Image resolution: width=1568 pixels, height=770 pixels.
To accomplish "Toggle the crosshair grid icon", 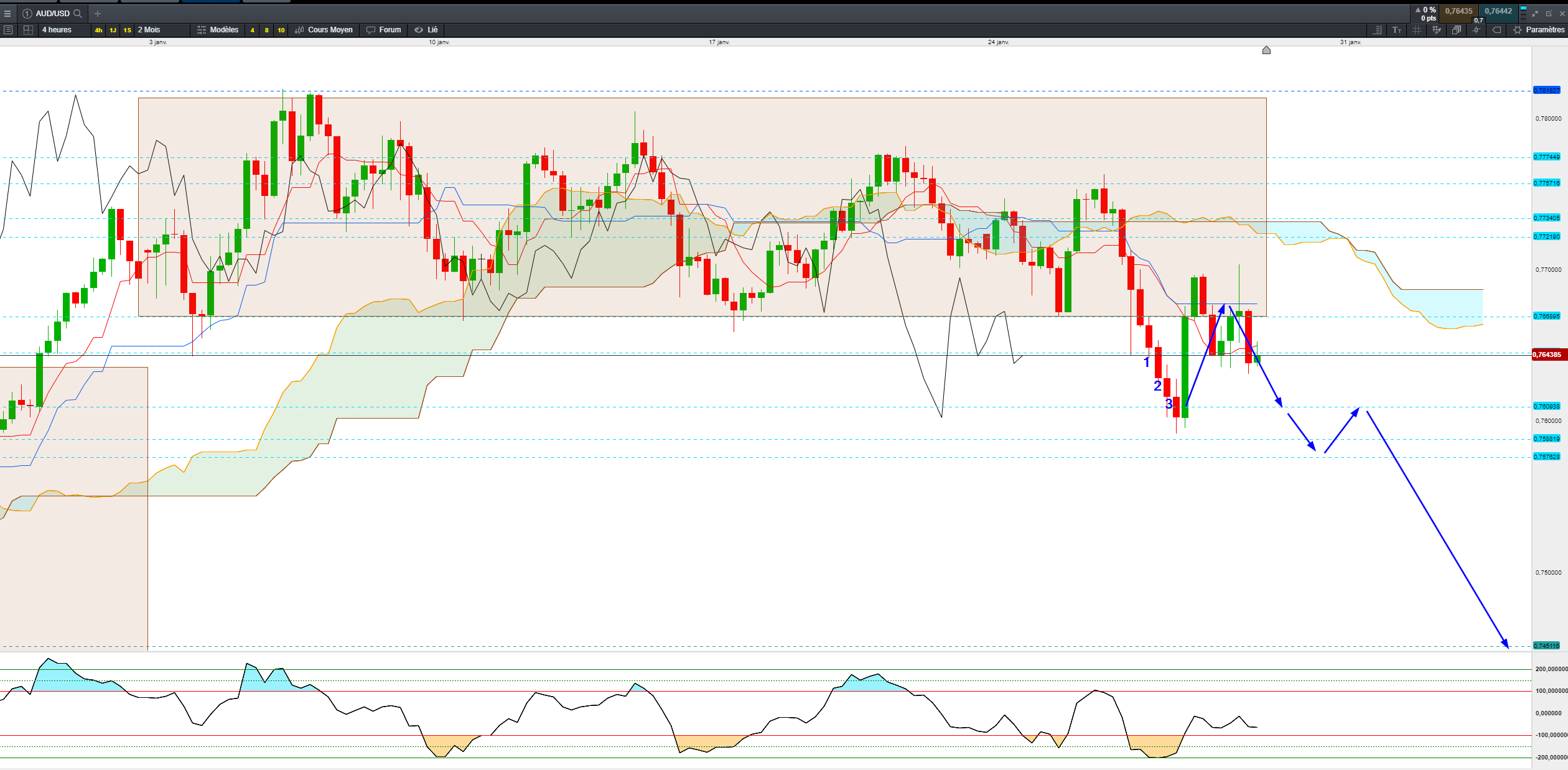I will [x=1417, y=30].
